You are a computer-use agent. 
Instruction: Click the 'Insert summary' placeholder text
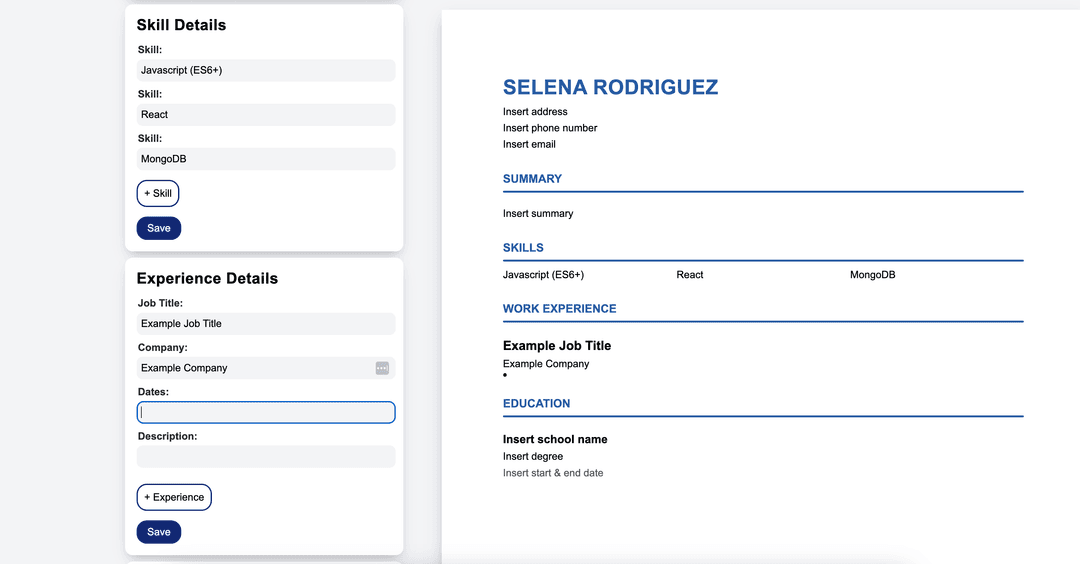tap(538, 213)
